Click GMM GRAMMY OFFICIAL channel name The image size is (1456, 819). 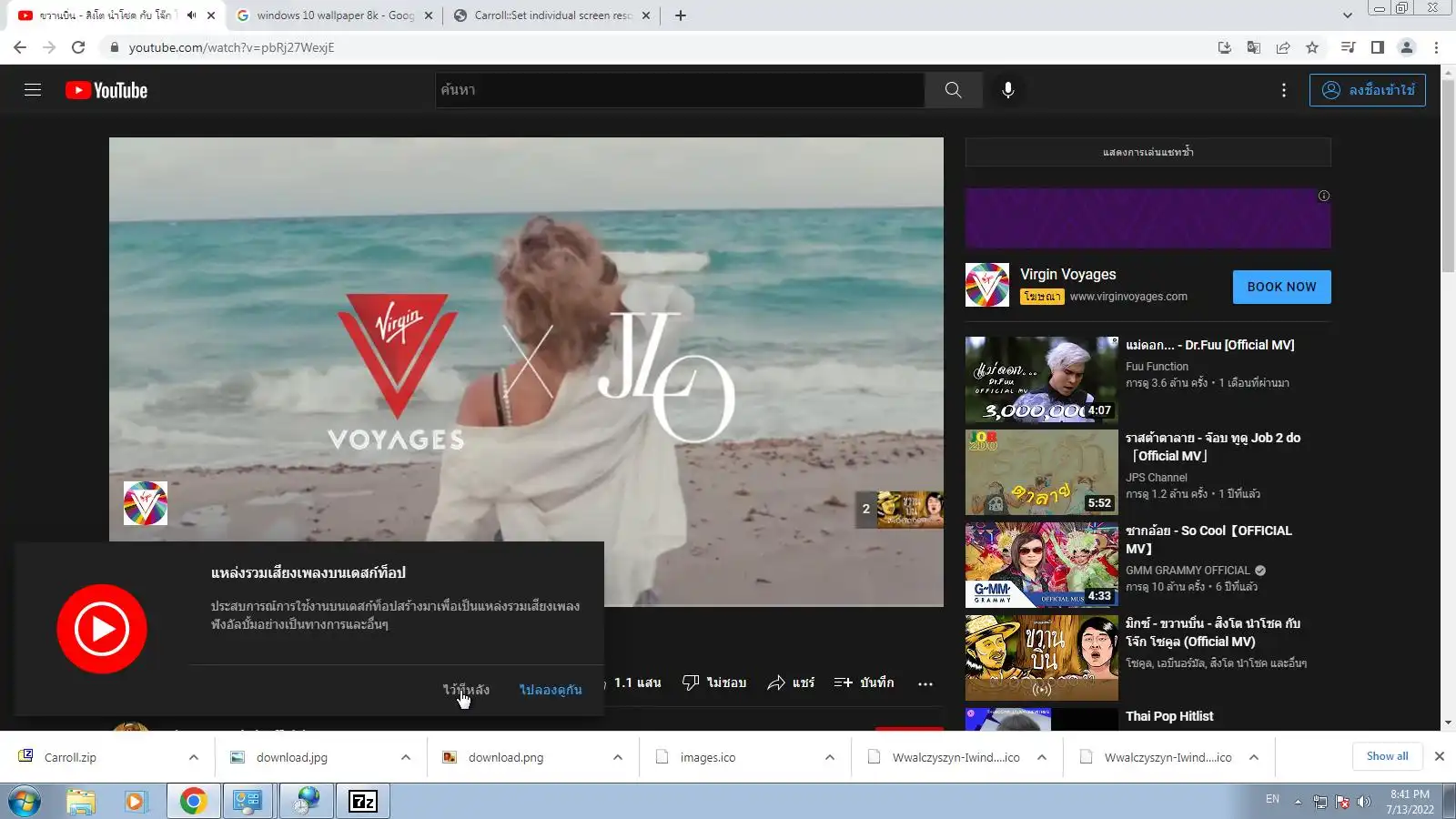(1188, 571)
